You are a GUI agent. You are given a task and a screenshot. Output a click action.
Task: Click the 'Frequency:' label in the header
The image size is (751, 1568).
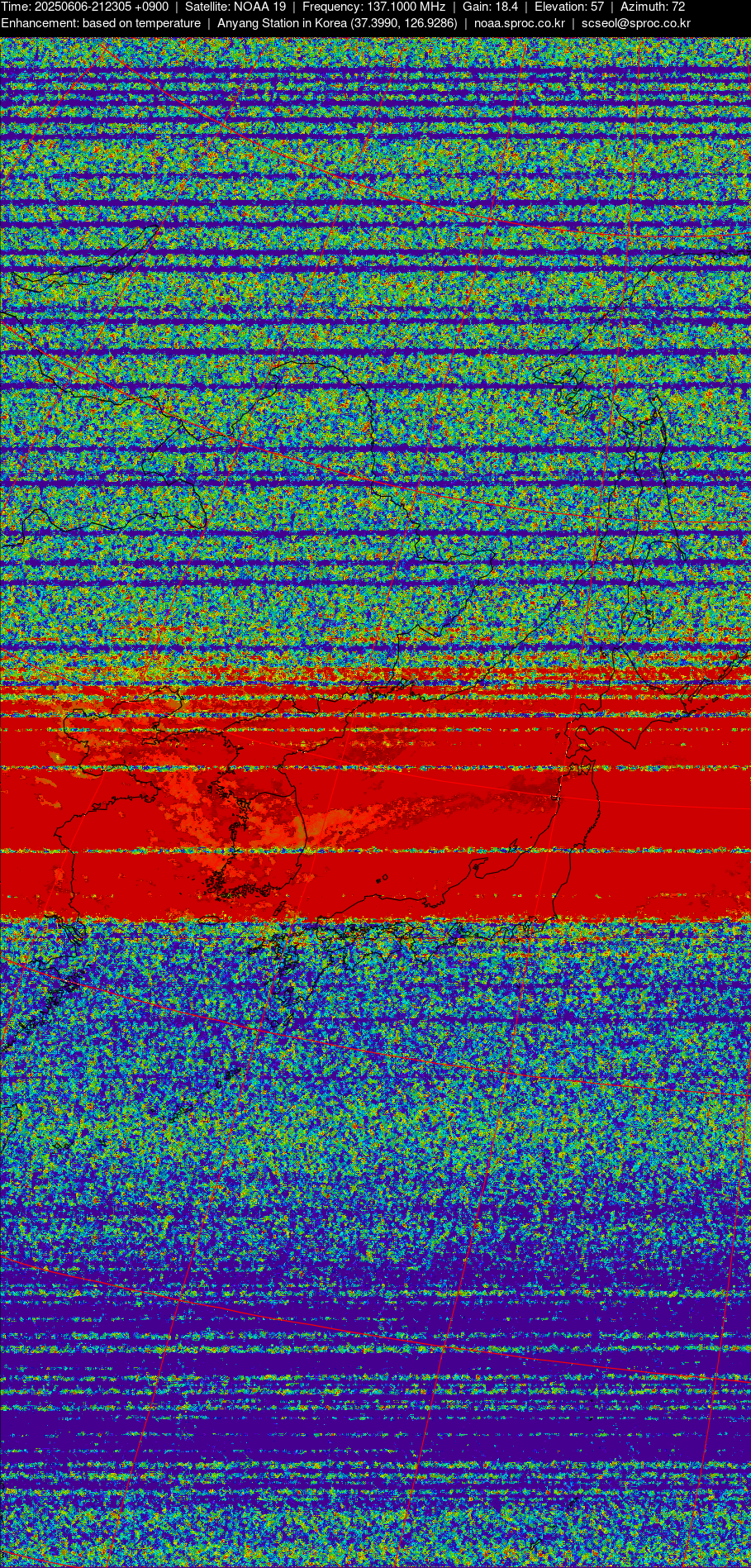(332, 7)
